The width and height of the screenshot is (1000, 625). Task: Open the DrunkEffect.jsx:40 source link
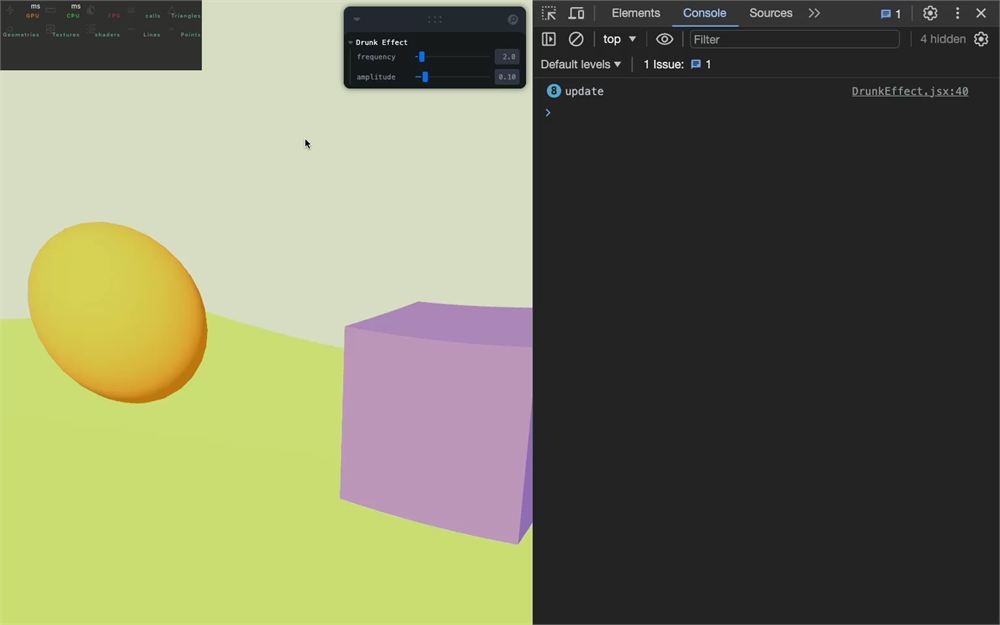coord(909,91)
